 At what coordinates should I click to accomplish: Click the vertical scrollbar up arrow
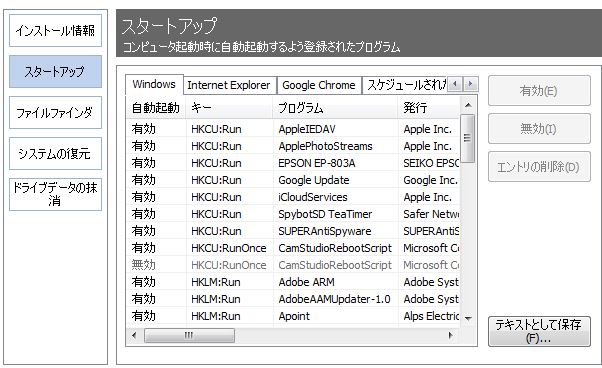(468, 105)
